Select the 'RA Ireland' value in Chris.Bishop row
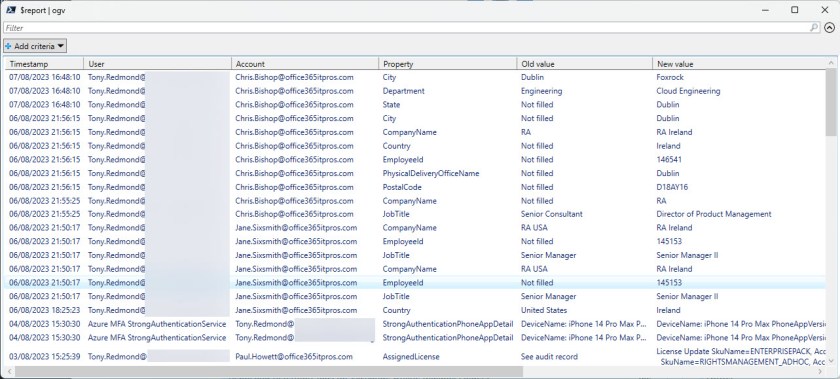The width and height of the screenshot is (840, 379). [674, 132]
